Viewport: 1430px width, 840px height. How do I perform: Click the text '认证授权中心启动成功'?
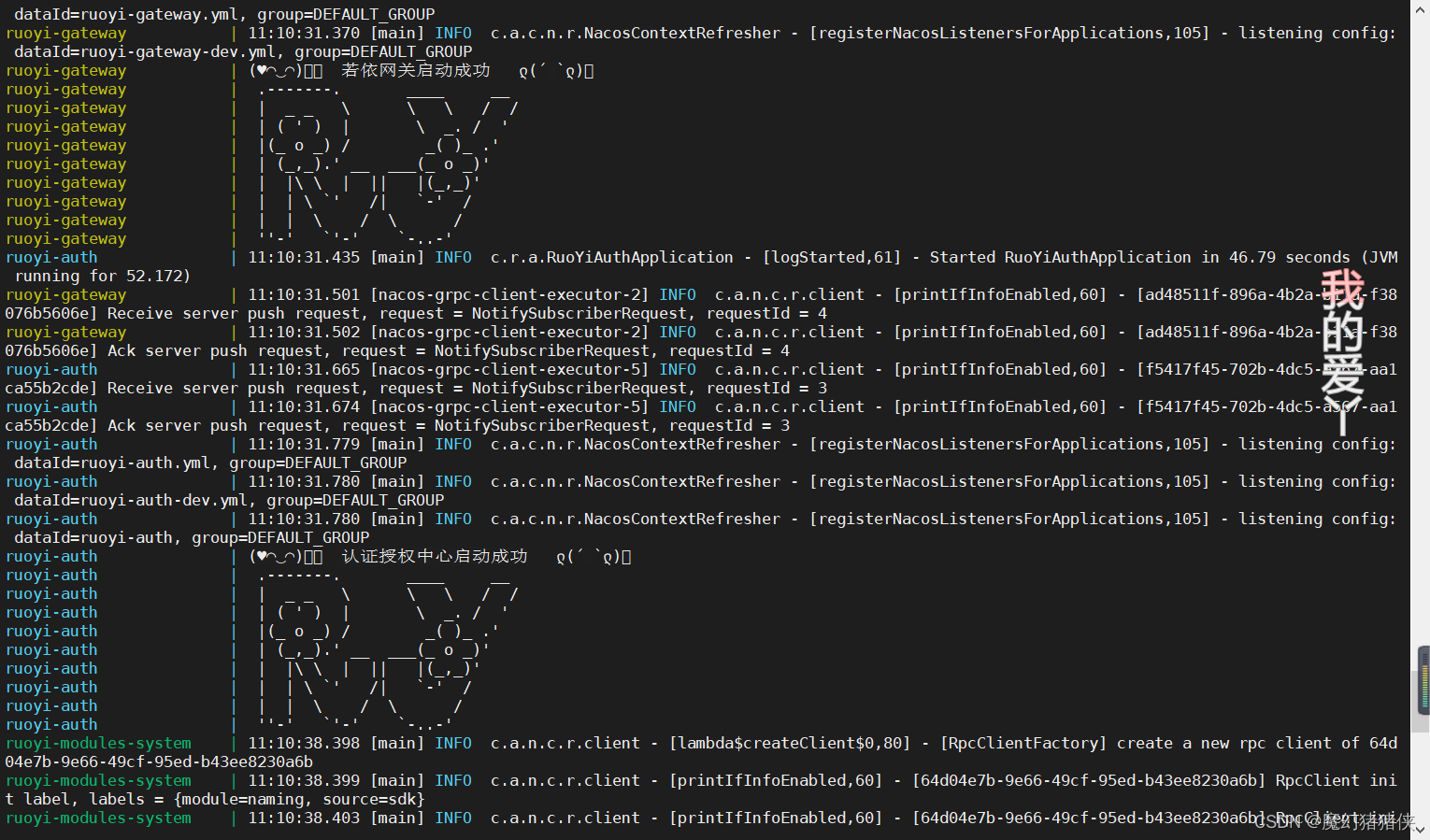(435, 556)
